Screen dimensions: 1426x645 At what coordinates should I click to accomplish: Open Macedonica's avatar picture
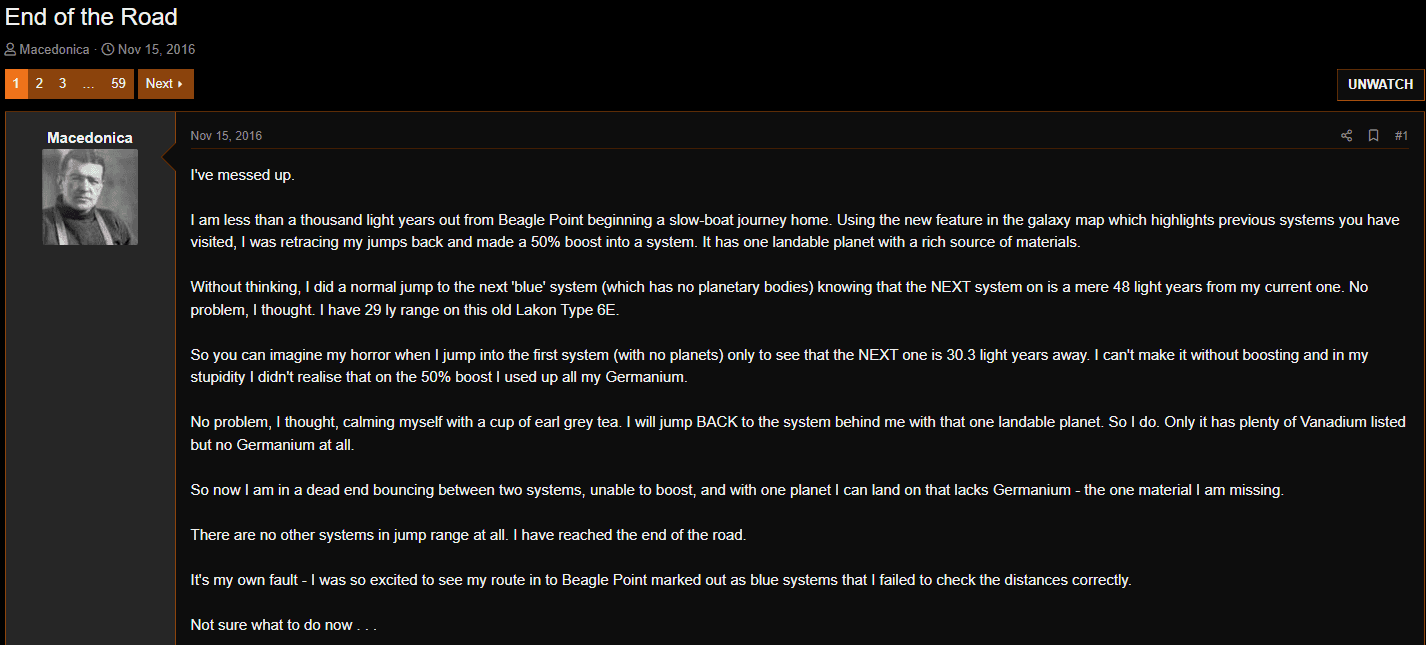[x=90, y=197]
